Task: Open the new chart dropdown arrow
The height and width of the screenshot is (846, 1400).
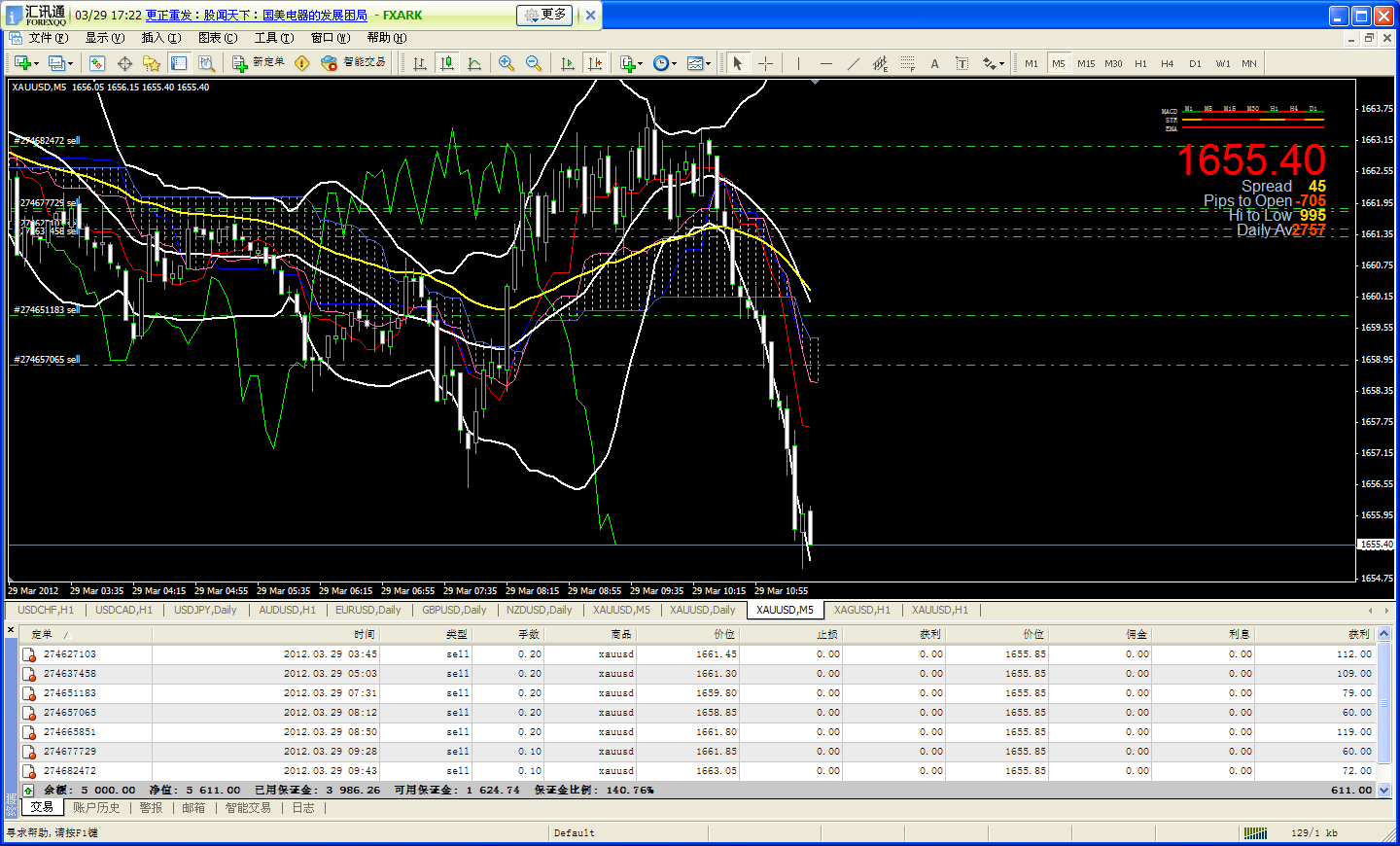Action: [37, 64]
